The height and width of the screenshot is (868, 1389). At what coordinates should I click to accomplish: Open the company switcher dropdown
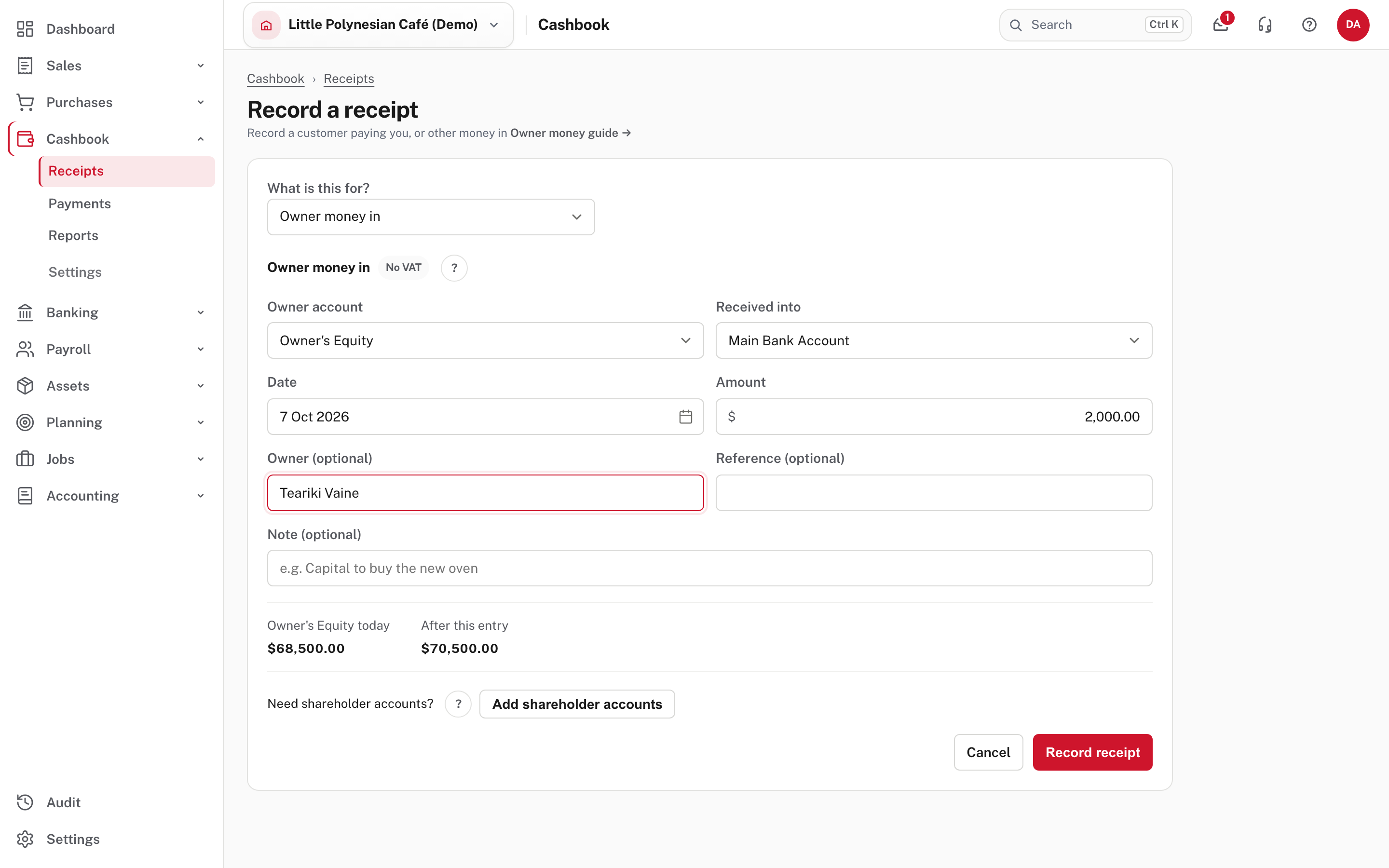pos(378,25)
